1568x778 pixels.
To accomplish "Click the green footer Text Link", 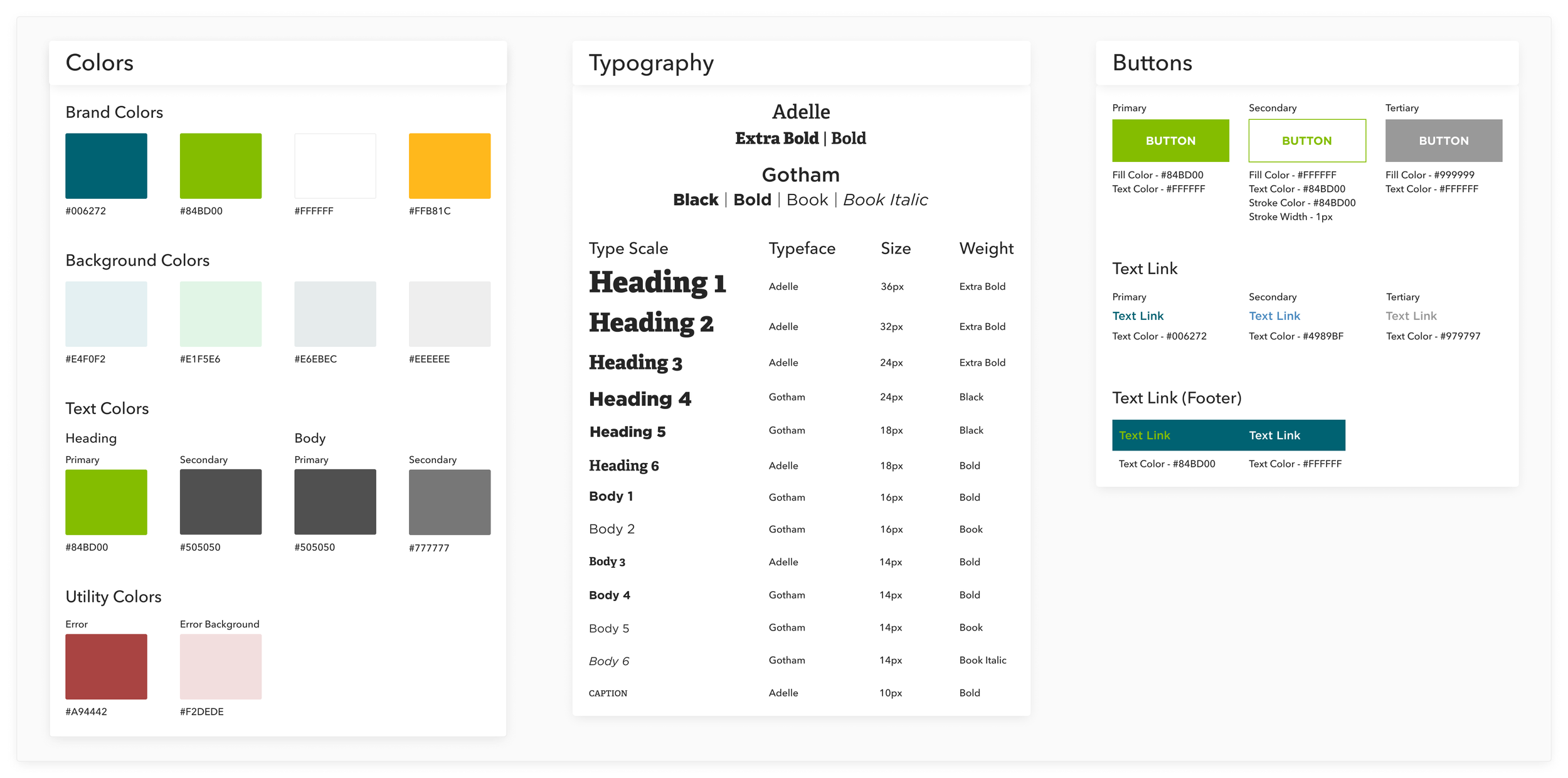I will click(x=1144, y=435).
